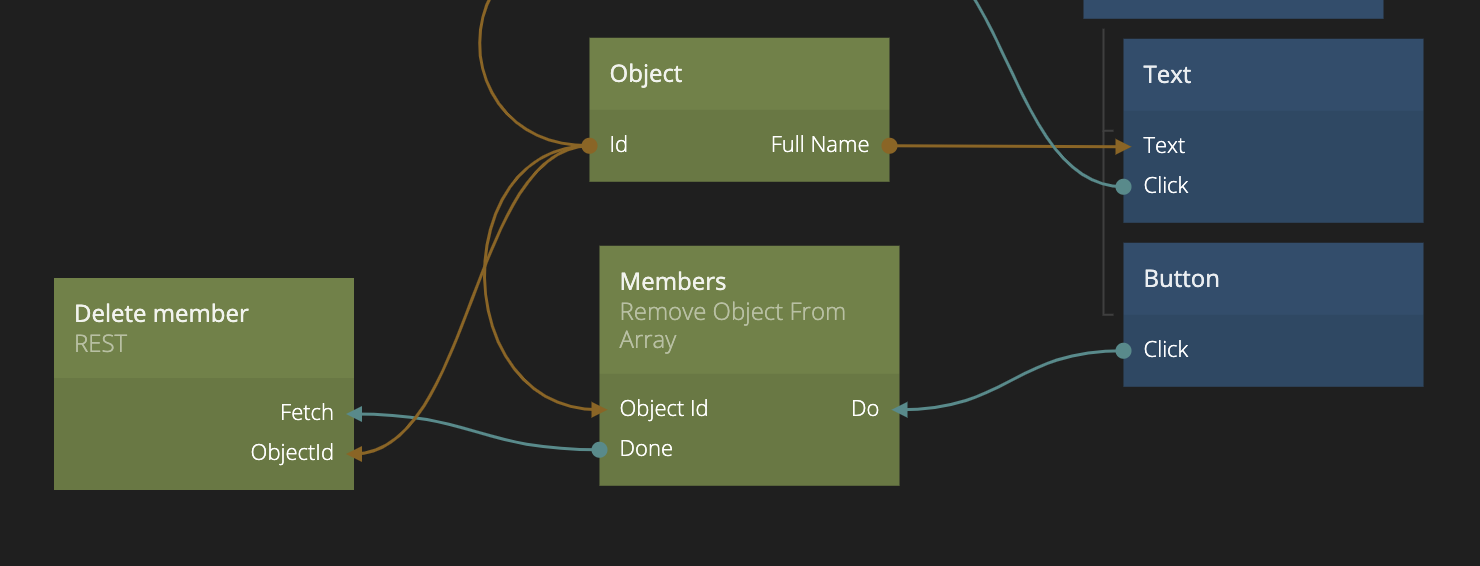Click the ObjectId input arrow on Delete member
This screenshot has height=566, width=1480.
tap(354, 453)
